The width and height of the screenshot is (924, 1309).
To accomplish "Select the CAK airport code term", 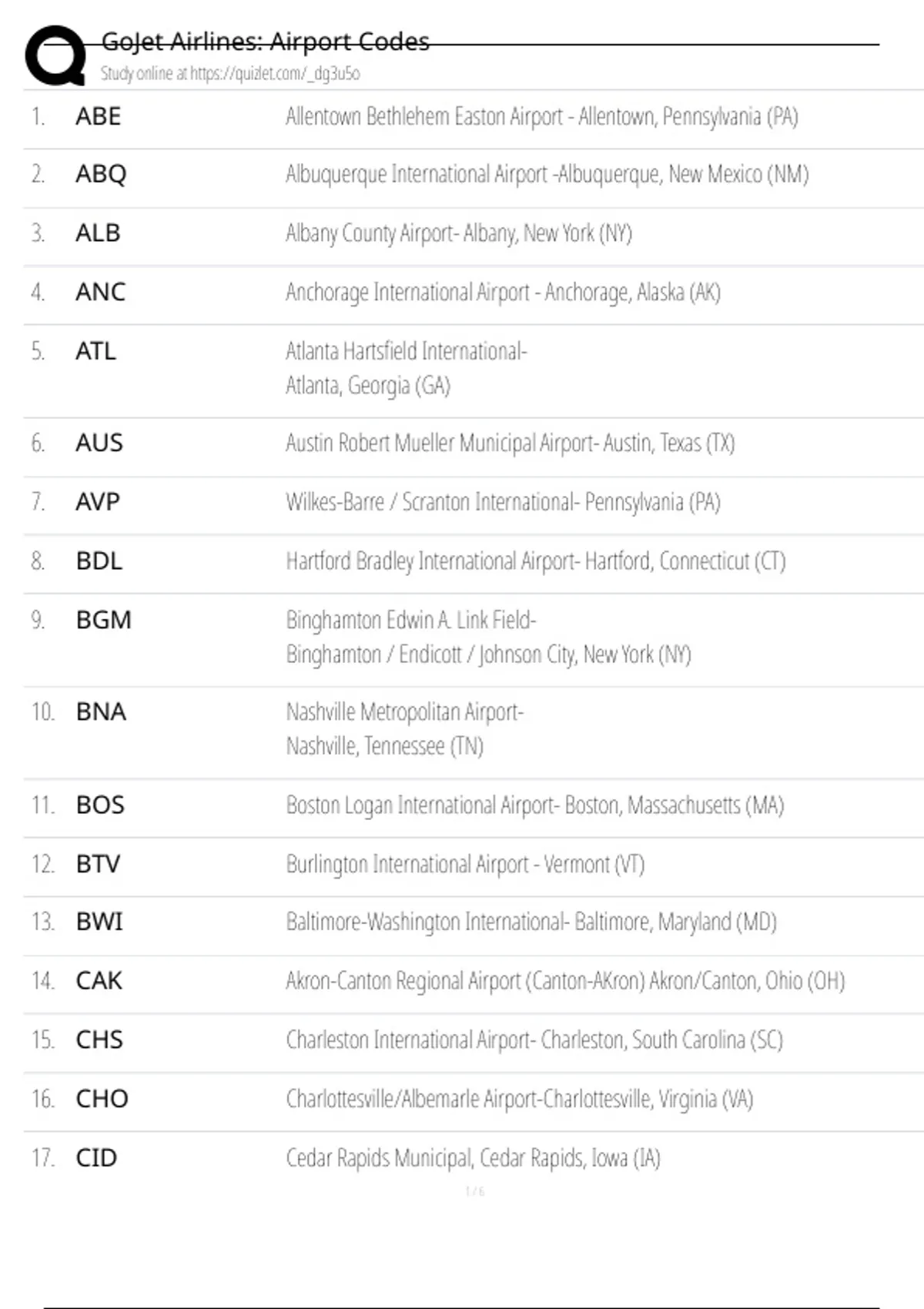I will [99, 981].
